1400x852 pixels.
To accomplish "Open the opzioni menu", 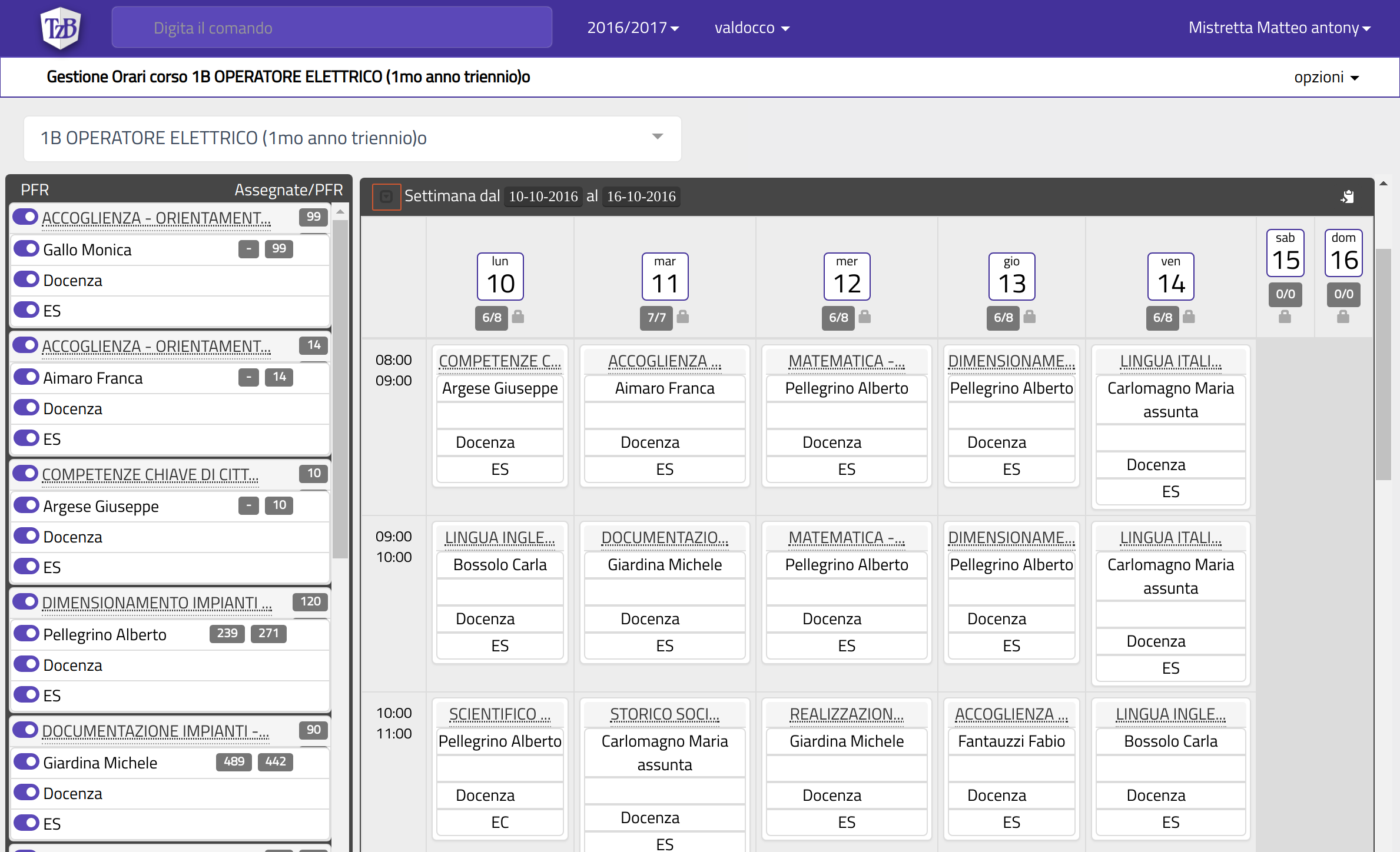I will pyautogui.click(x=1326, y=77).
